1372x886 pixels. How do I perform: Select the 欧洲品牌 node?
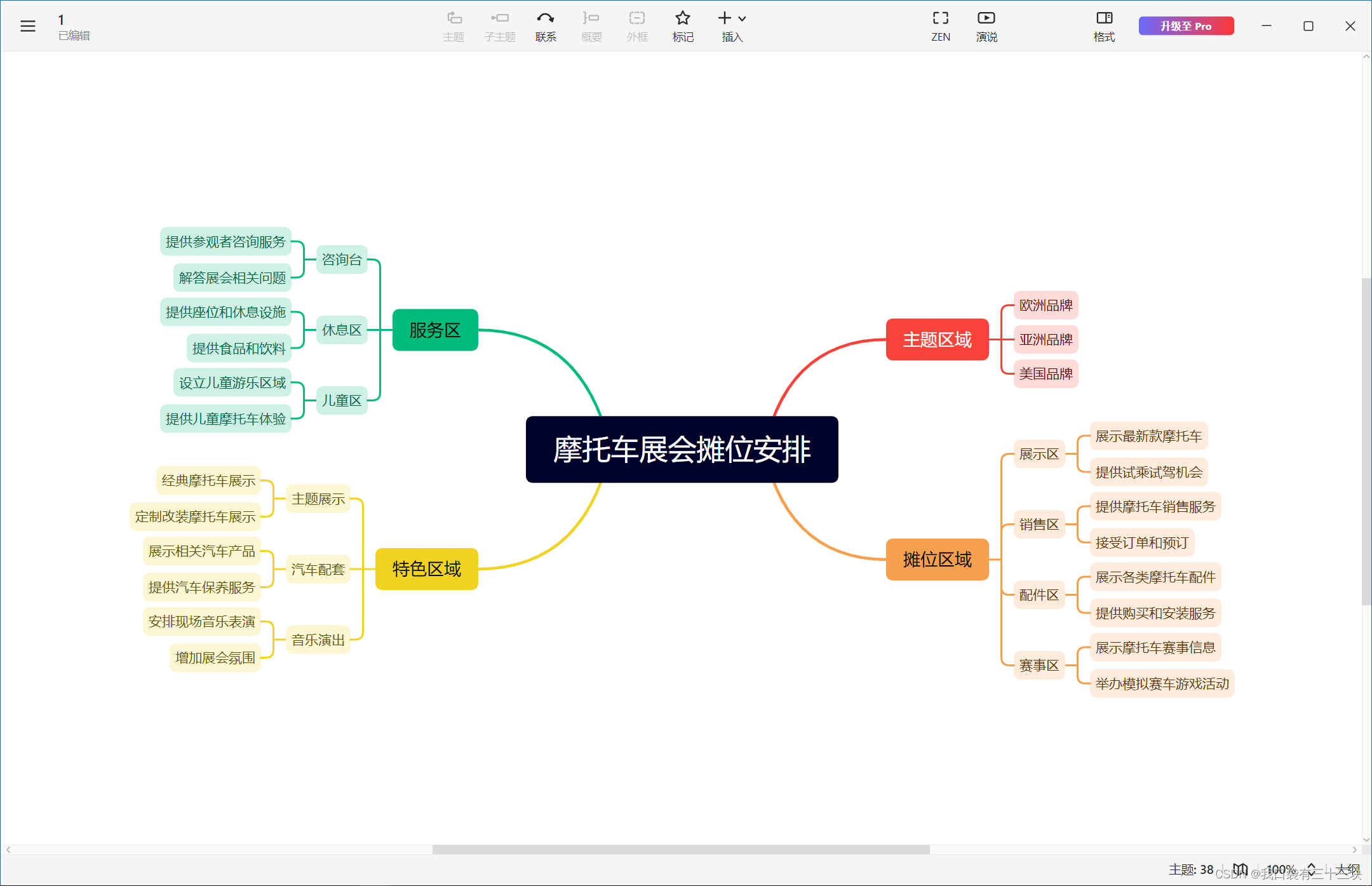pyautogui.click(x=1046, y=305)
